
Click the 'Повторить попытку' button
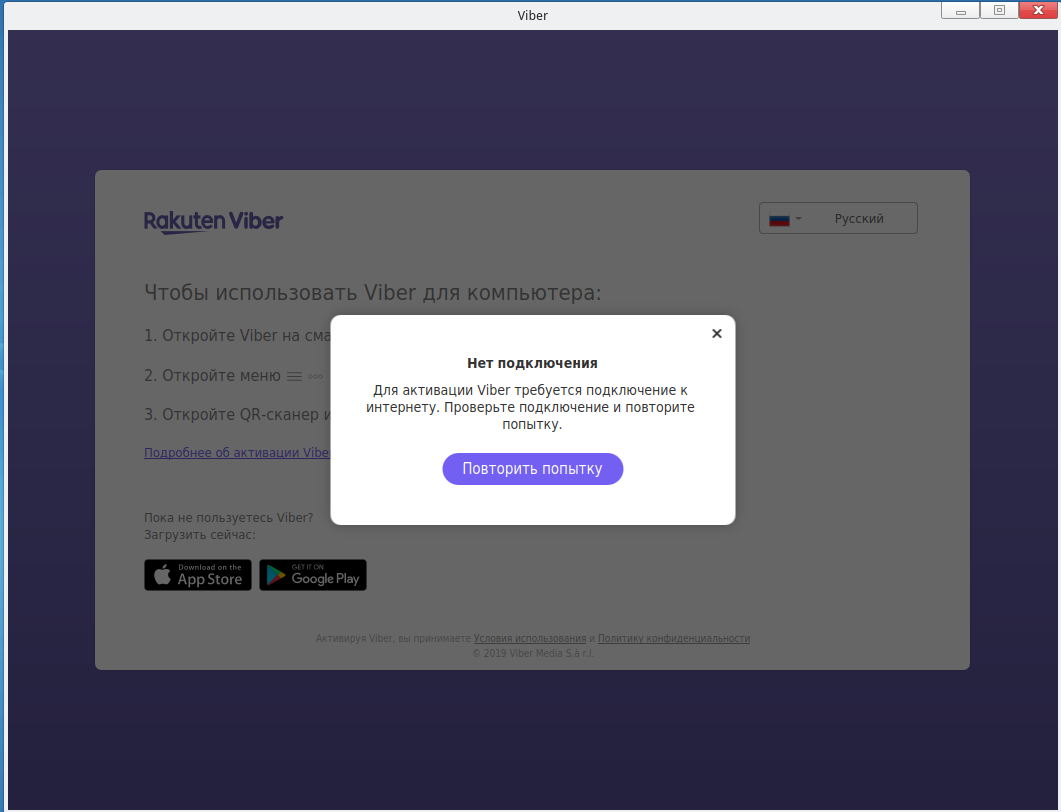(533, 469)
